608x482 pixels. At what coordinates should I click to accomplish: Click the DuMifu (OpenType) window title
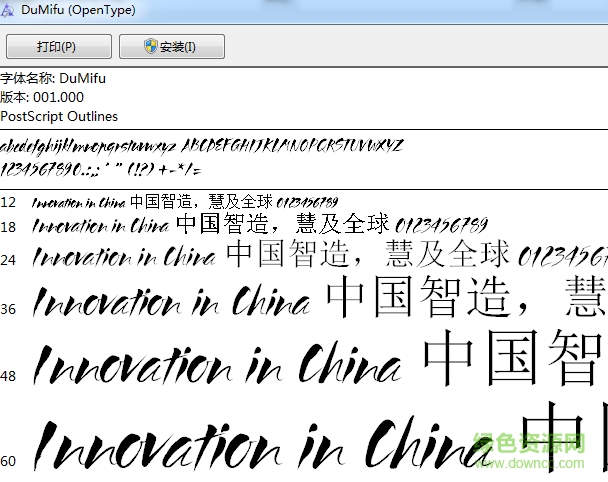tap(78, 10)
